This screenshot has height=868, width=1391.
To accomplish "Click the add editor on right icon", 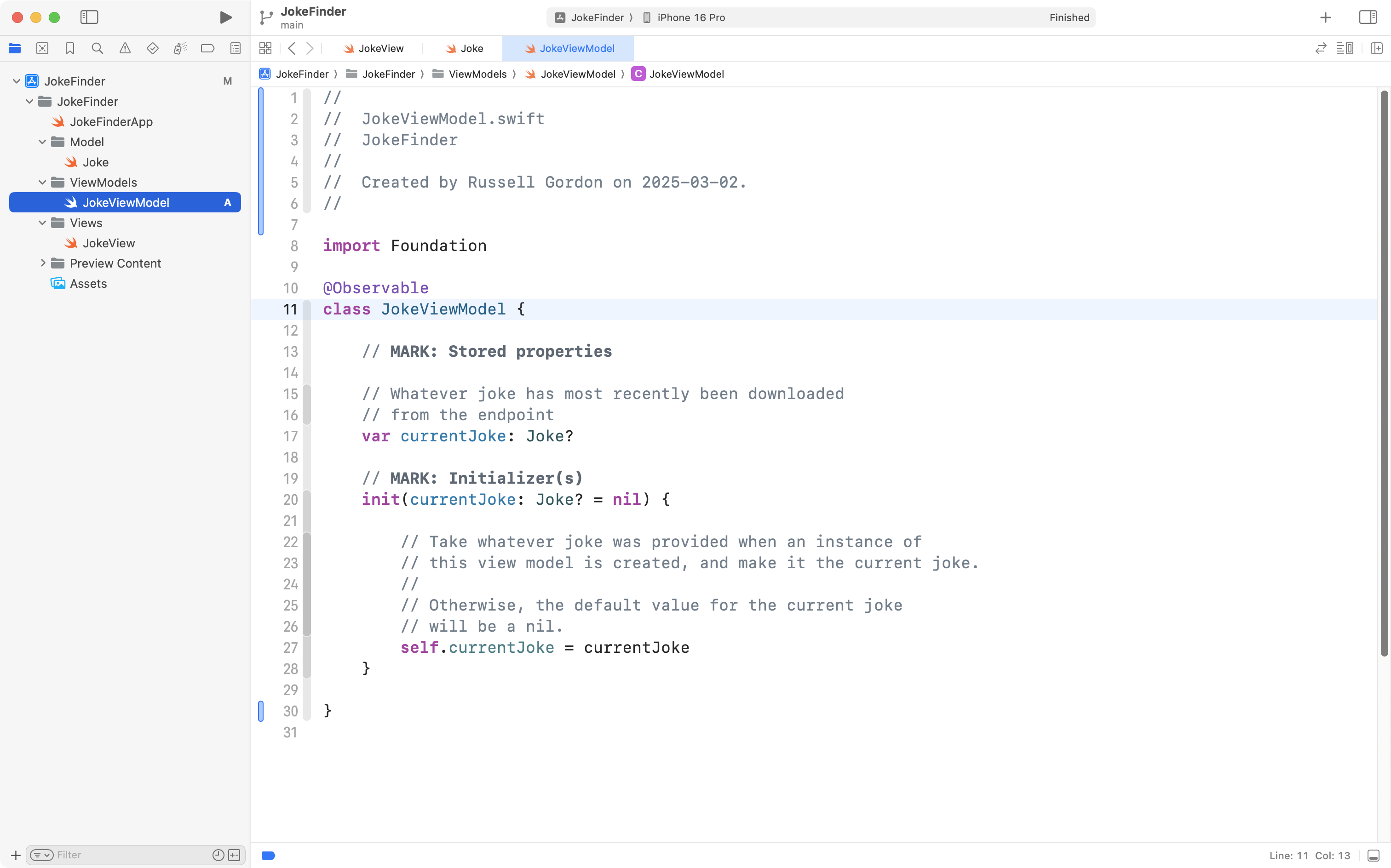I will coord(1376,48).
